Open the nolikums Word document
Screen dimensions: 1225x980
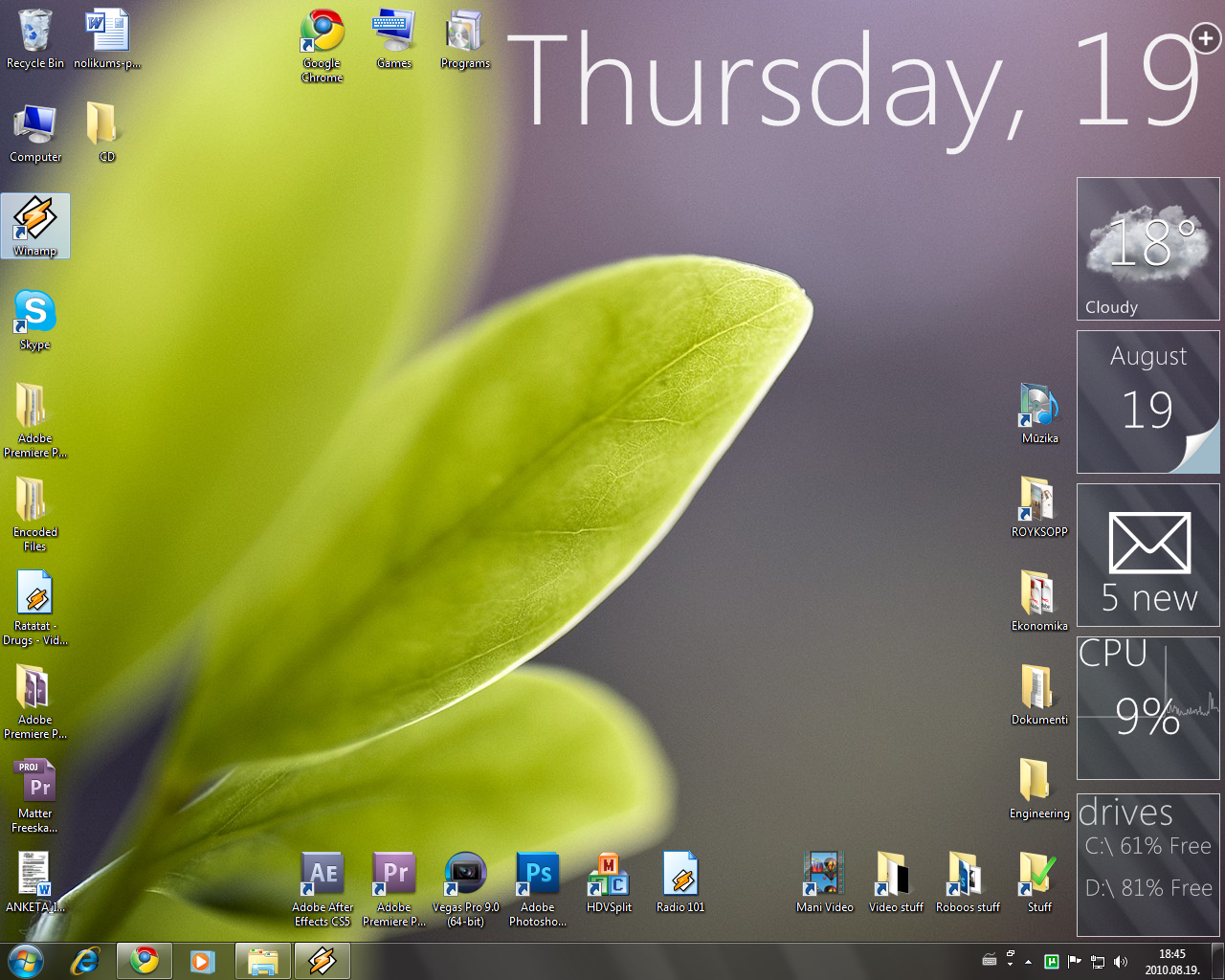(x=107, y=39)
